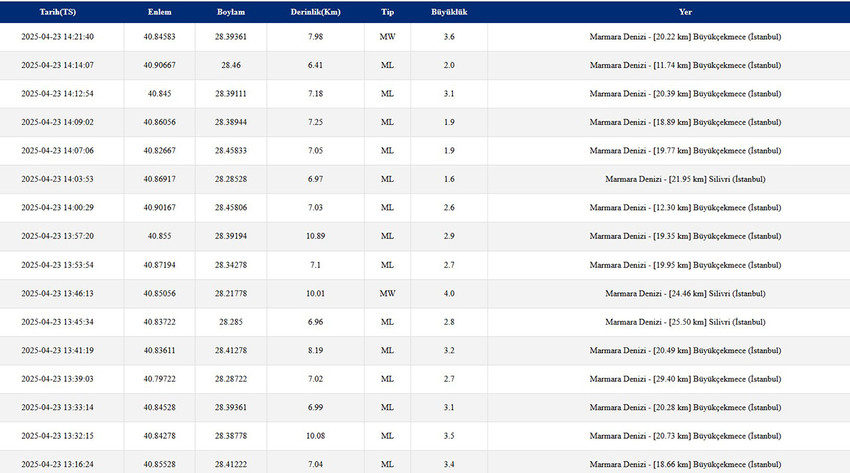Screen dimensions: 850x473
Task: Click the Tip column header
Action: point(387,12)
